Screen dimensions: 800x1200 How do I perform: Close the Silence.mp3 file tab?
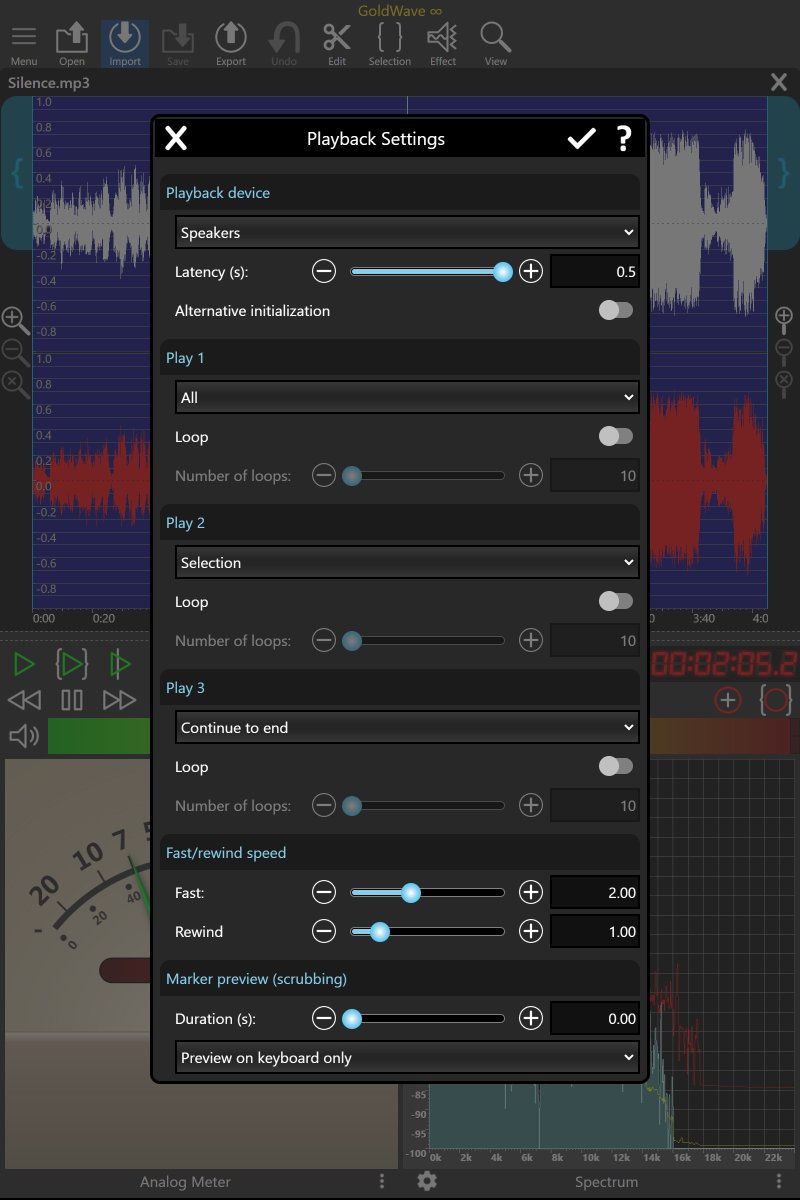779,83
